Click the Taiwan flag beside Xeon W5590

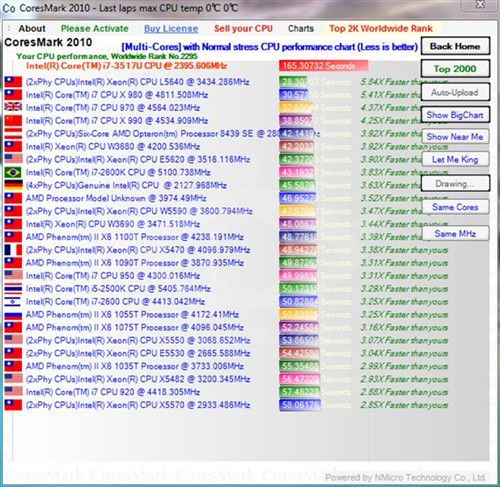click(x=13, y=211)
